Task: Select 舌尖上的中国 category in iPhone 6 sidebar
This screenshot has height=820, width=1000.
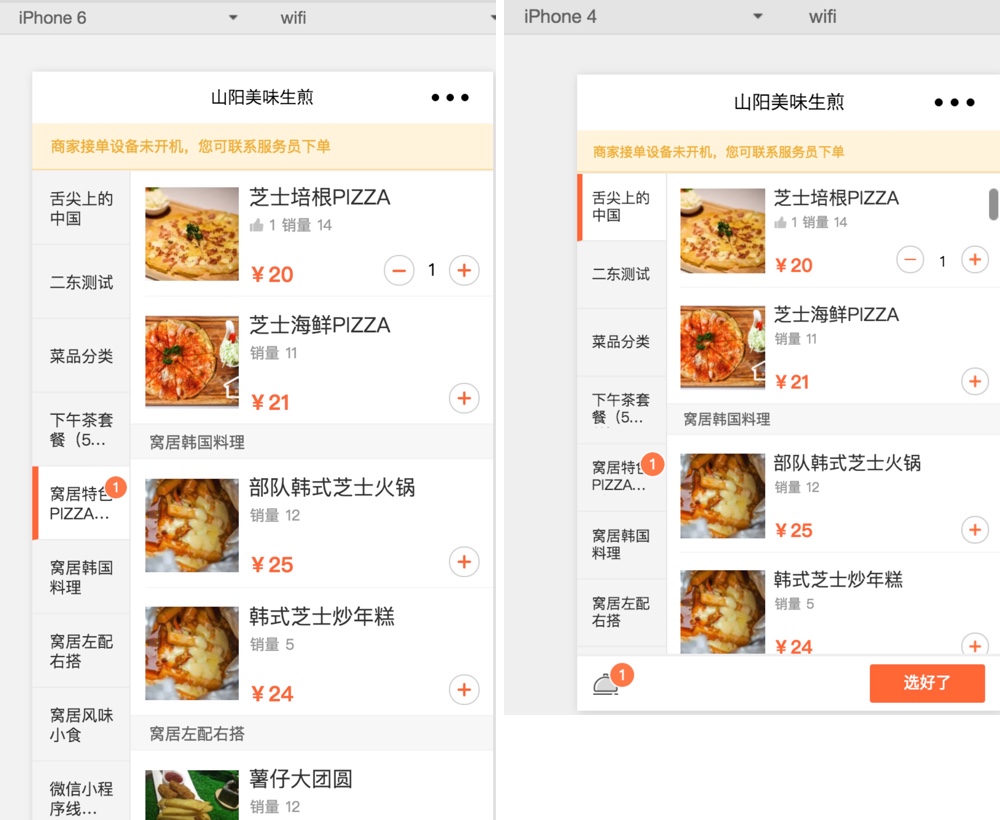Action: 81,208
